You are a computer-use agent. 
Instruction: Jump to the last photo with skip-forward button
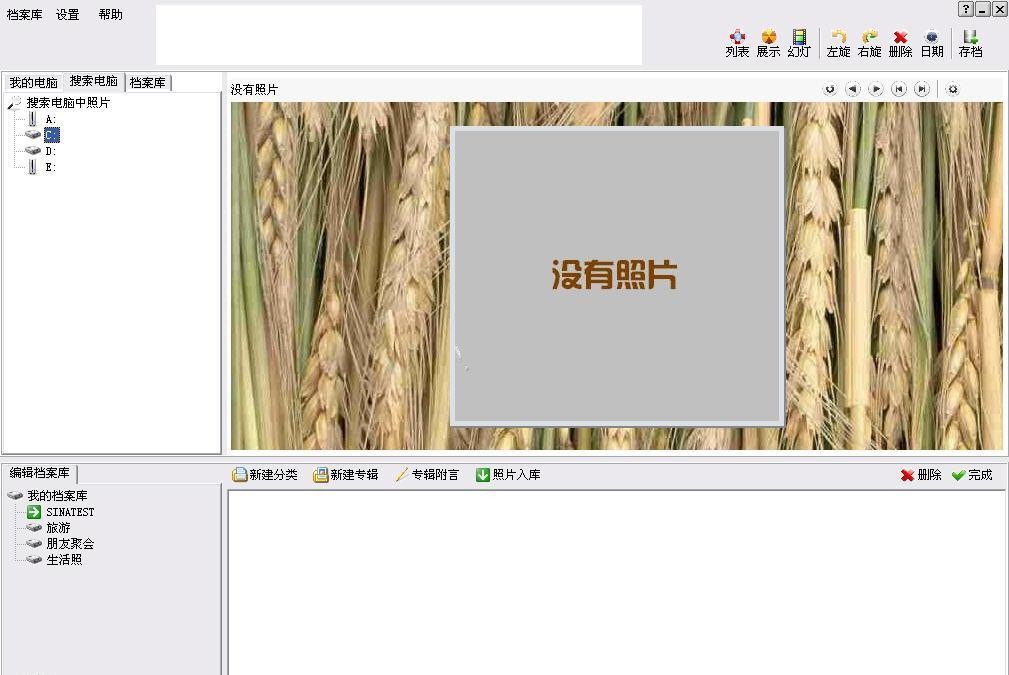[922, 89]
